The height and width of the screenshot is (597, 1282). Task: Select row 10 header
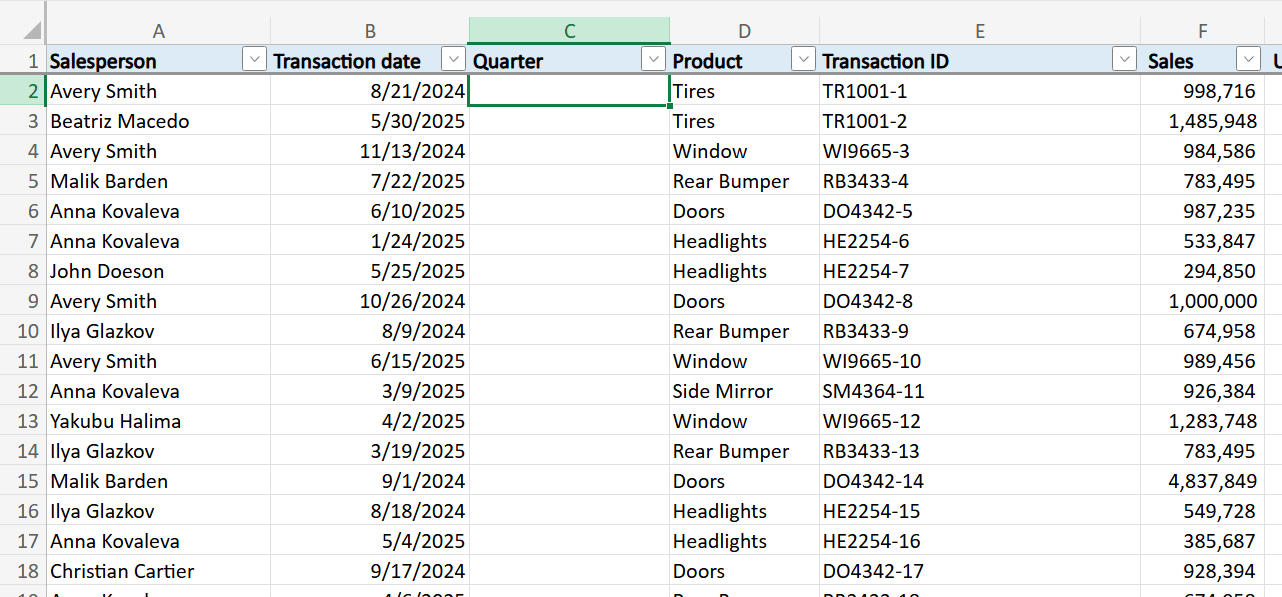click(23, 331)
